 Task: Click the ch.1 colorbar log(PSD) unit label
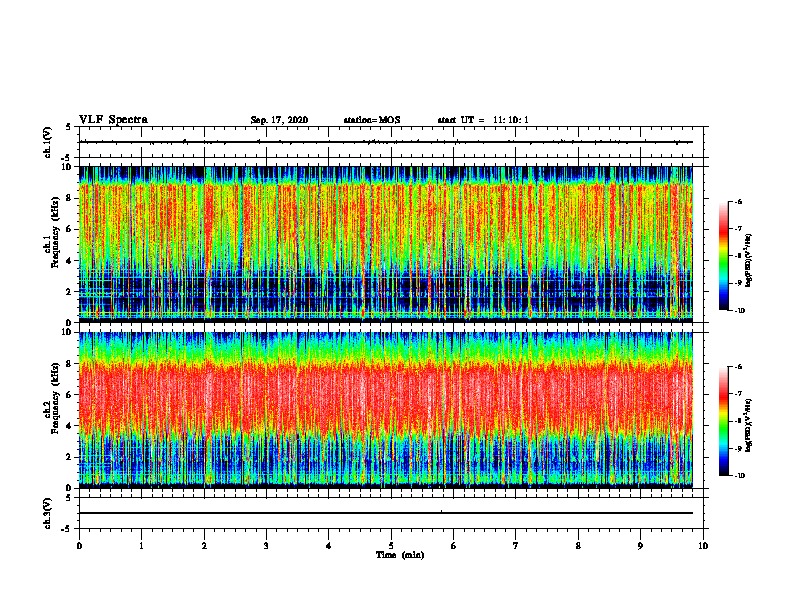749,260
